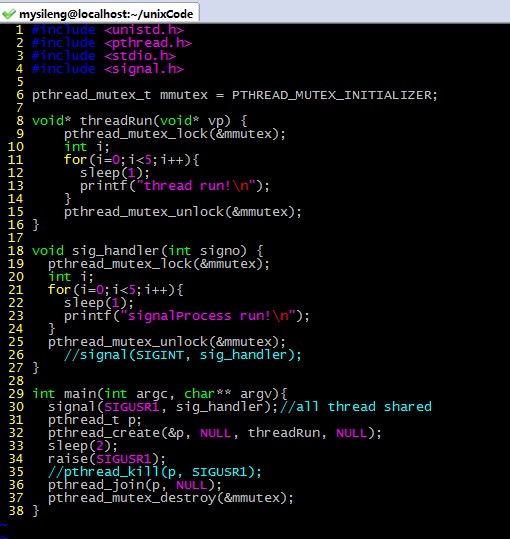
Task: Click pthread_create call on line 32
Action: click(104, 433)
